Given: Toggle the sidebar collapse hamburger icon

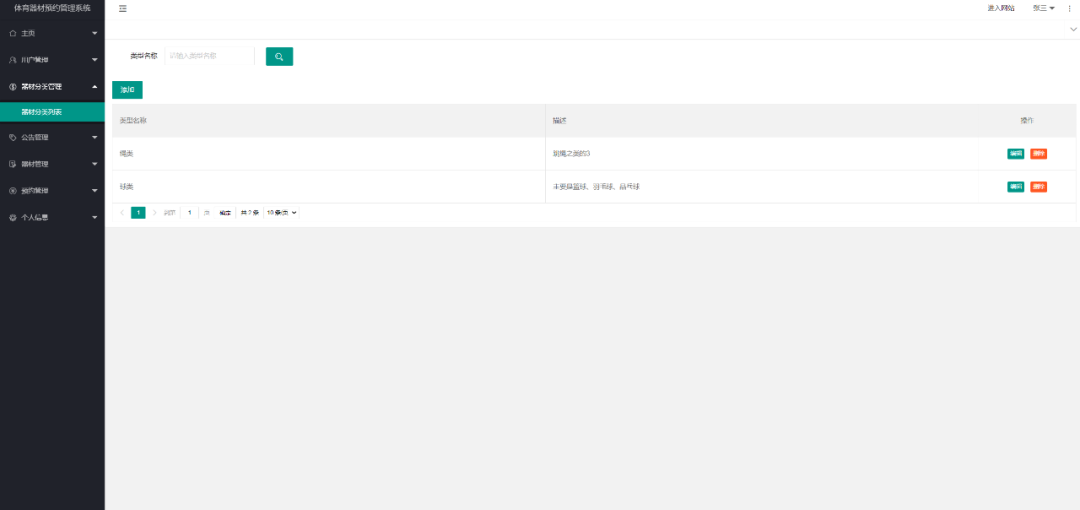Looking at the screenshot, I should [x=123, y=8].
